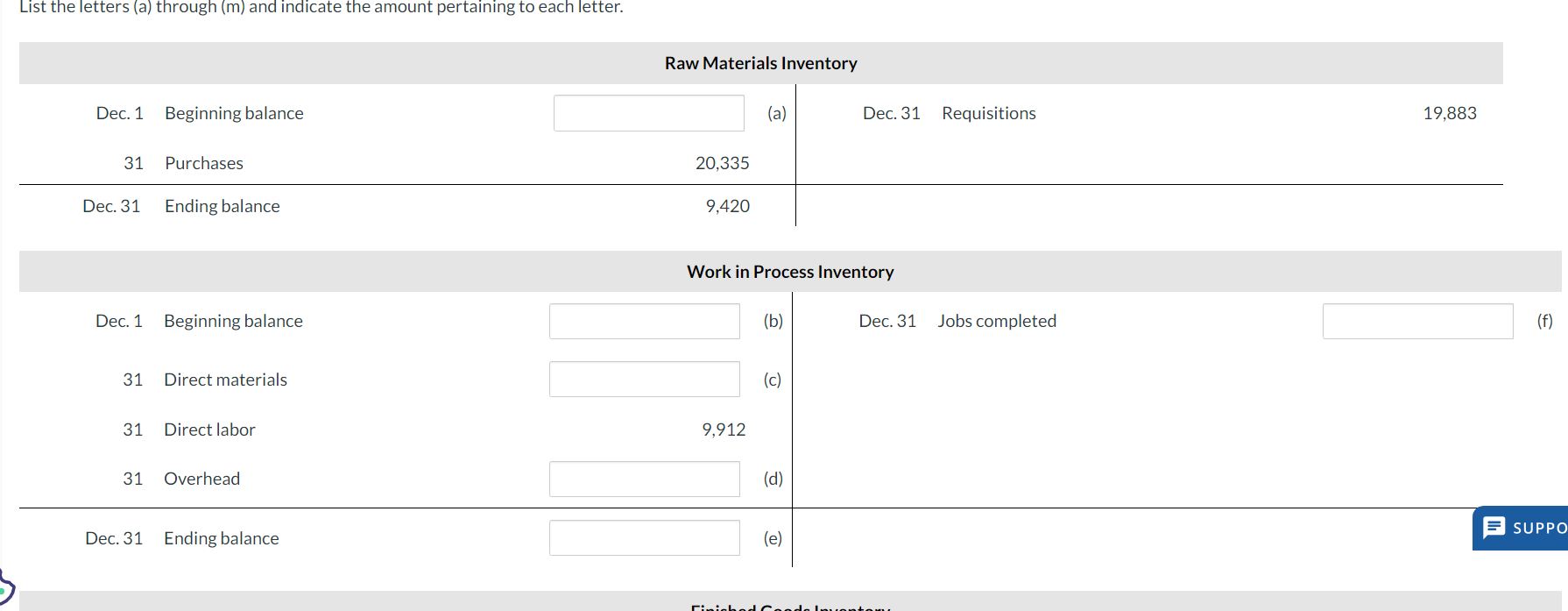The image size is (1568, 611).
Task: Click the Direct labor amount 9,912
Action: click(x=724, y=429)
